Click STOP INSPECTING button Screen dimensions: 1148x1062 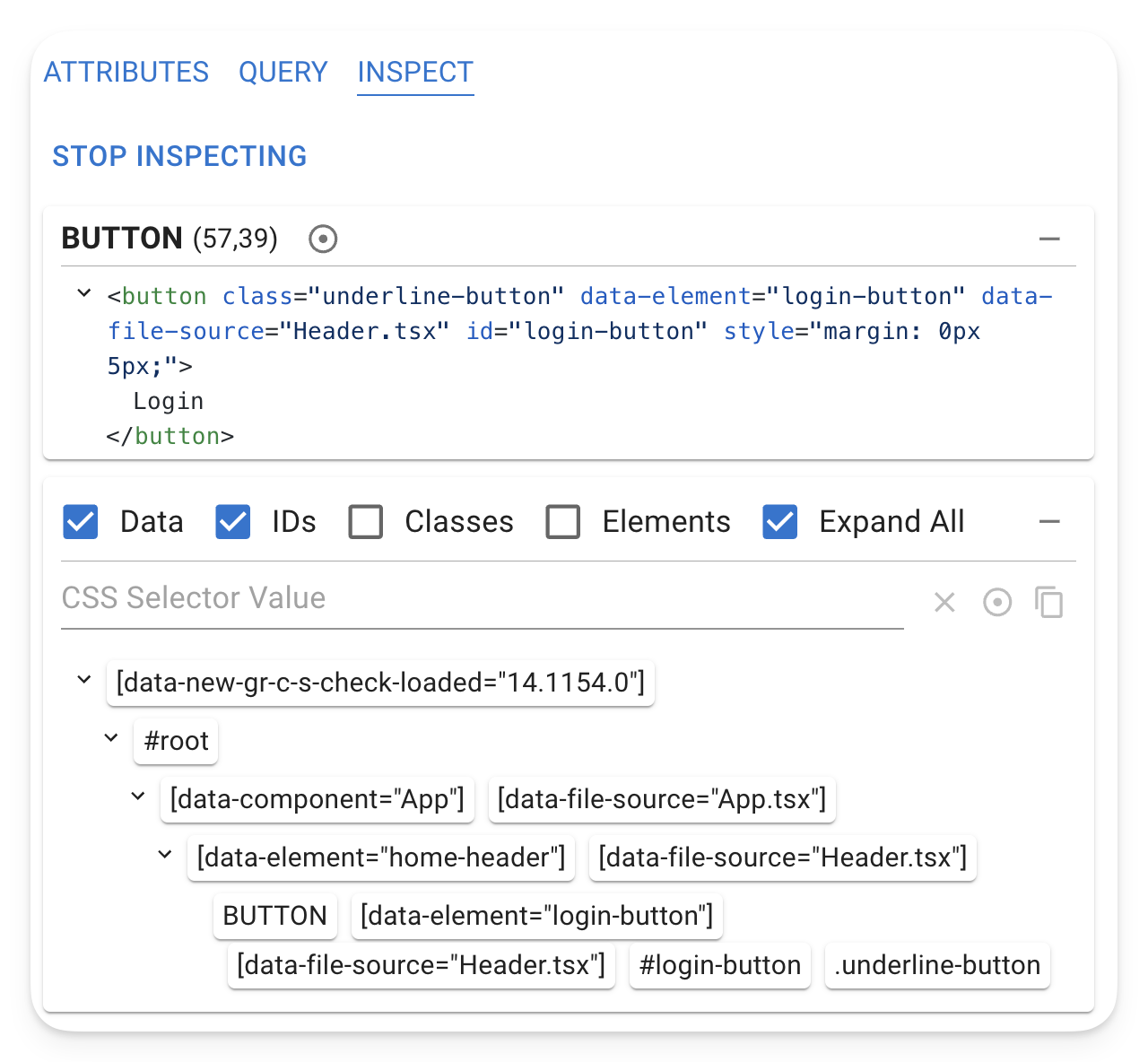[179, 156]
